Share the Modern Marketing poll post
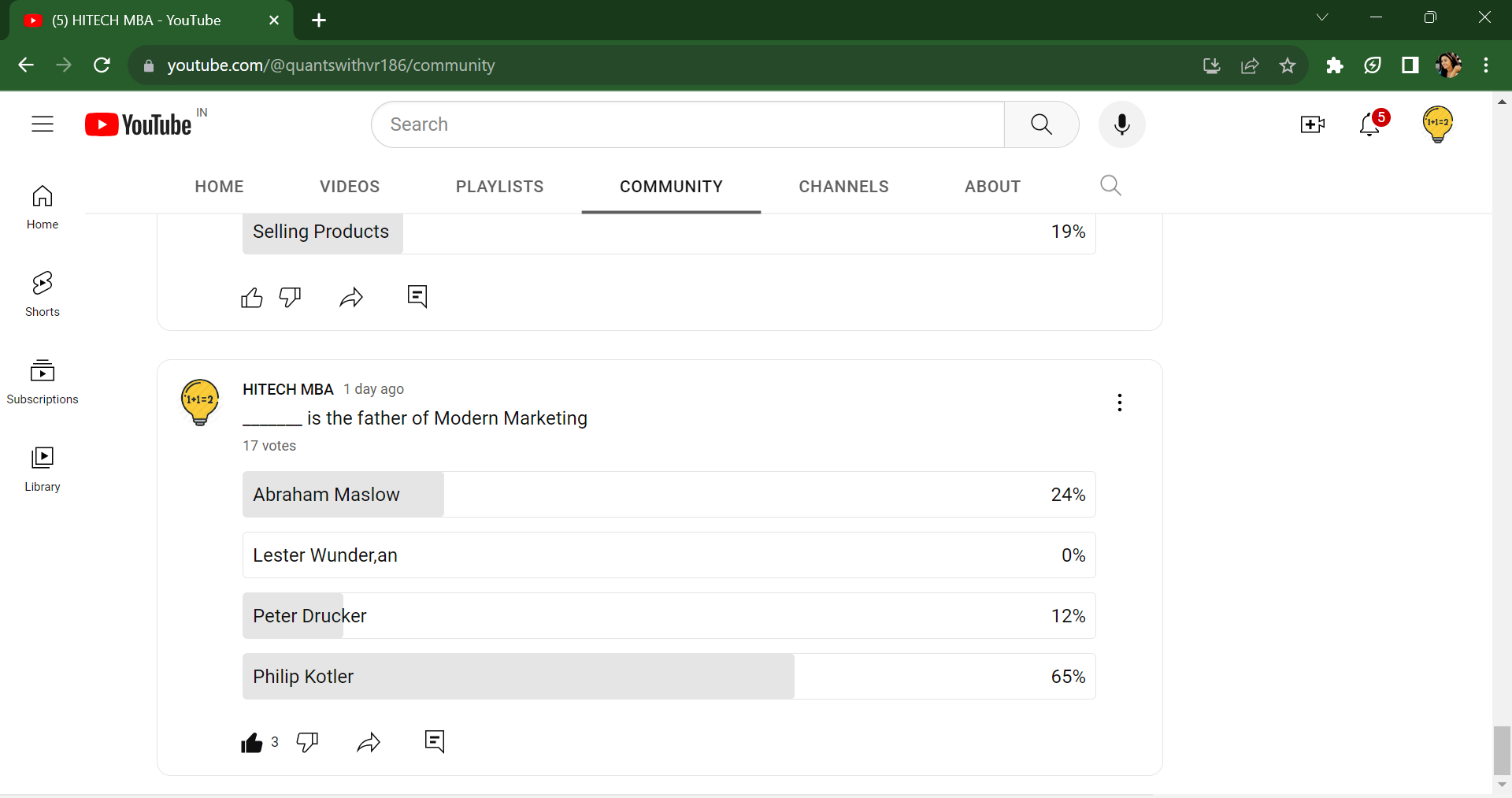This screenshot has width=1512, height=798. [x=369, y=742]
